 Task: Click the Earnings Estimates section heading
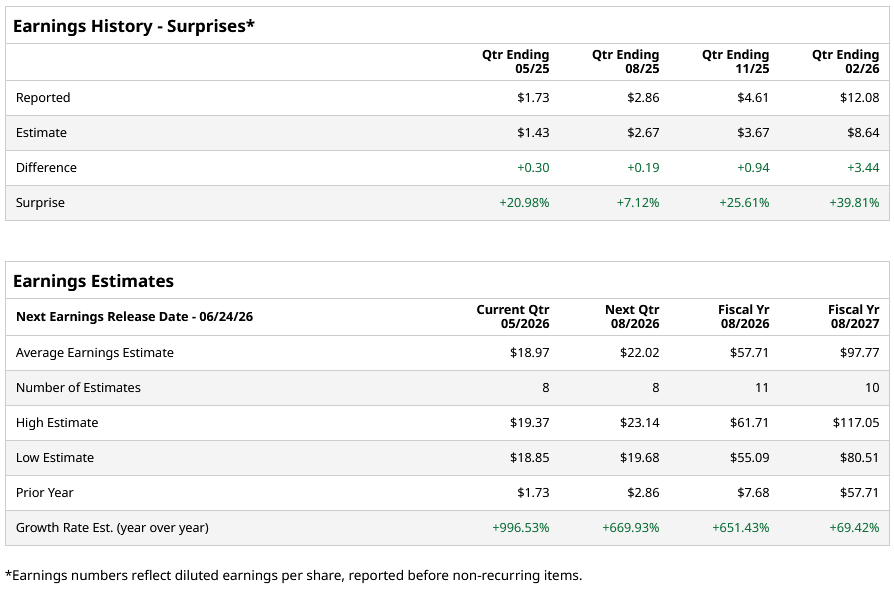93,281
